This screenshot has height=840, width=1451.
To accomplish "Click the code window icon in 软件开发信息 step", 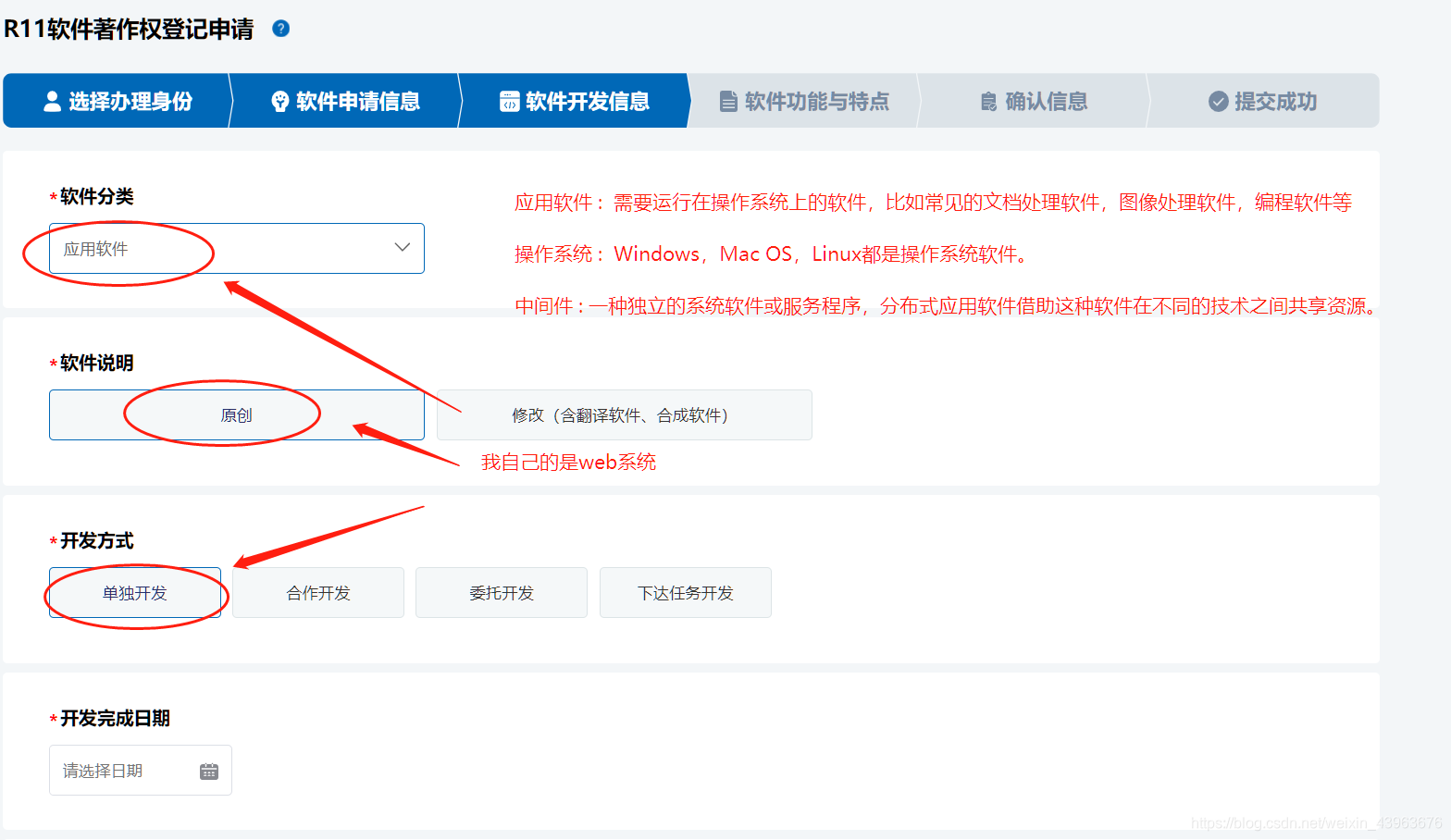I will pyautogui.click(x=510, y=102).
